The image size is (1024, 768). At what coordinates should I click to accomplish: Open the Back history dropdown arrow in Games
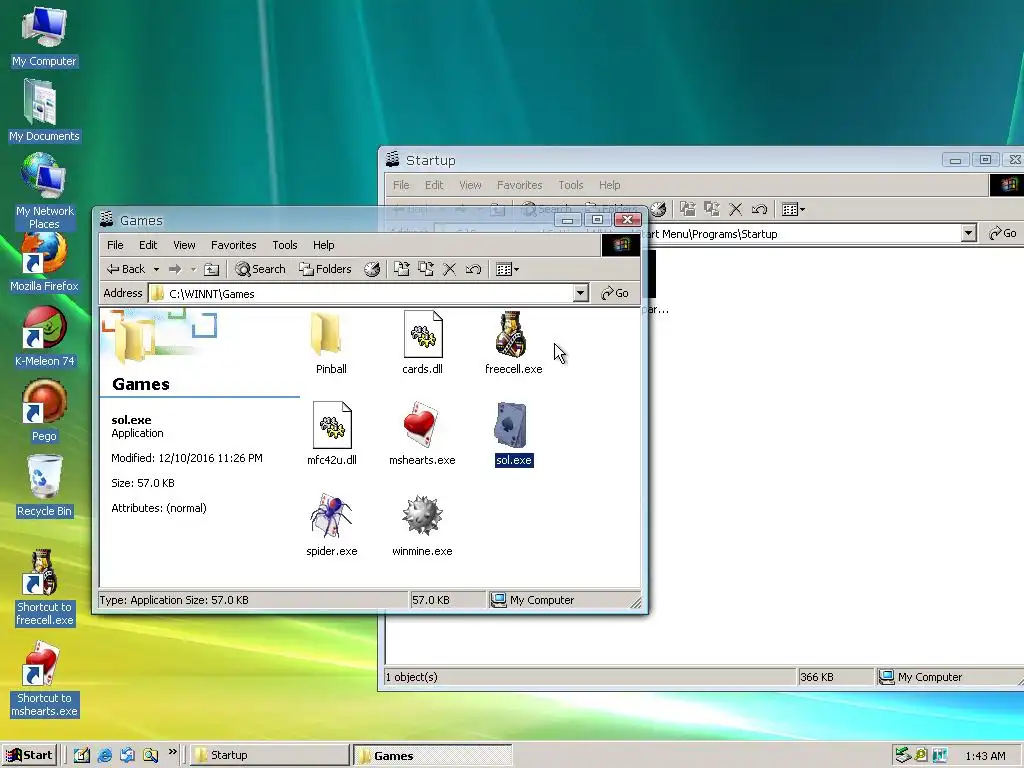pyautogui.click(x=156, y=269)
